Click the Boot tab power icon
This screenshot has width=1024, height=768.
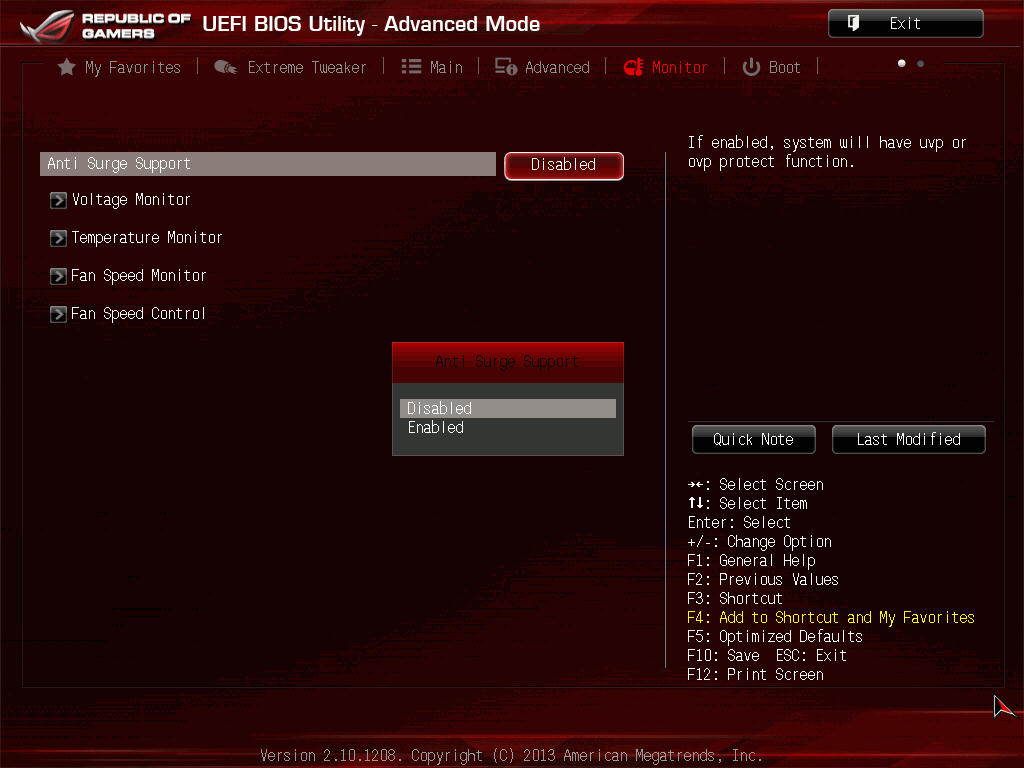[751, 67]
